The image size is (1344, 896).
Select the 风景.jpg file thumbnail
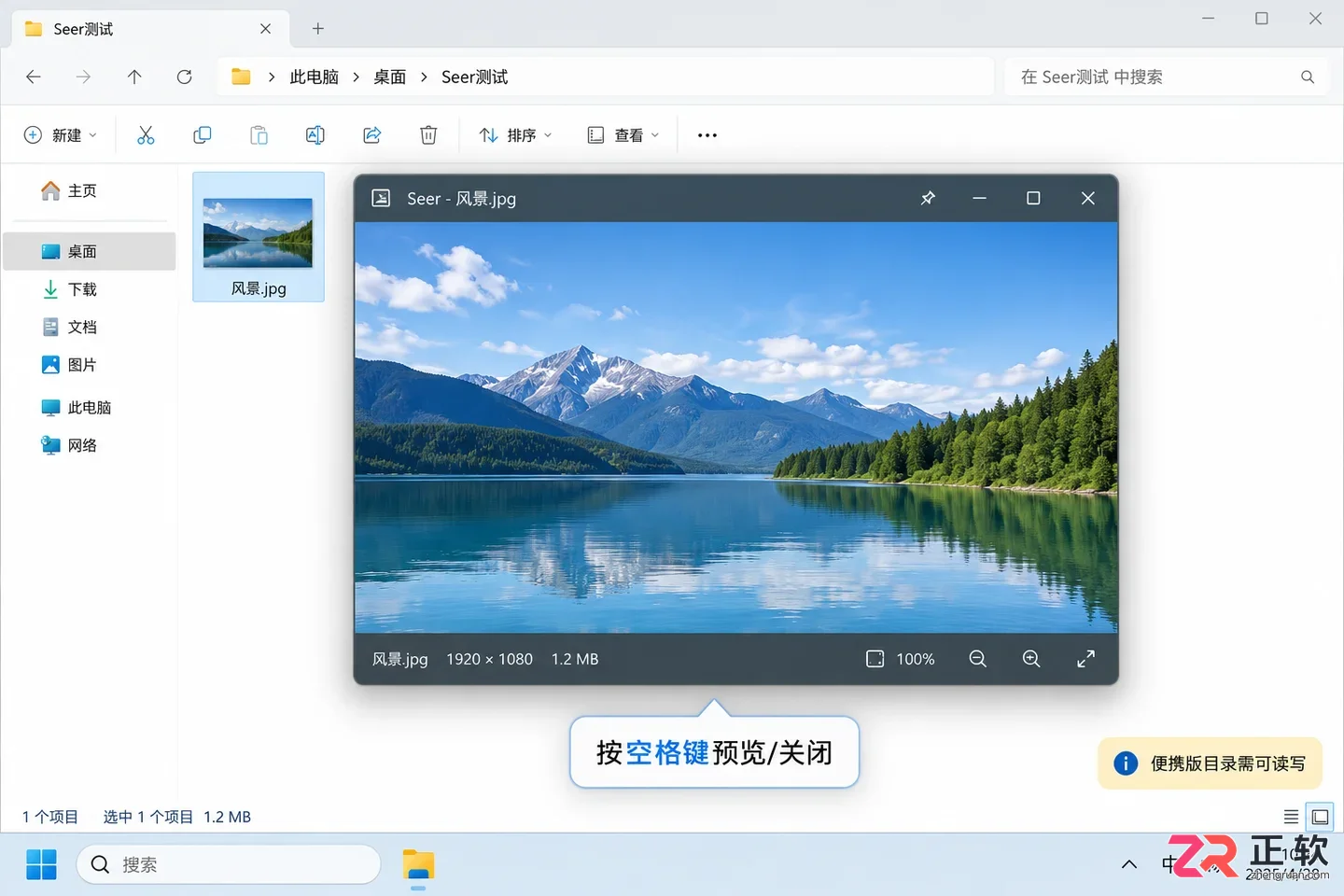point(259,236)
